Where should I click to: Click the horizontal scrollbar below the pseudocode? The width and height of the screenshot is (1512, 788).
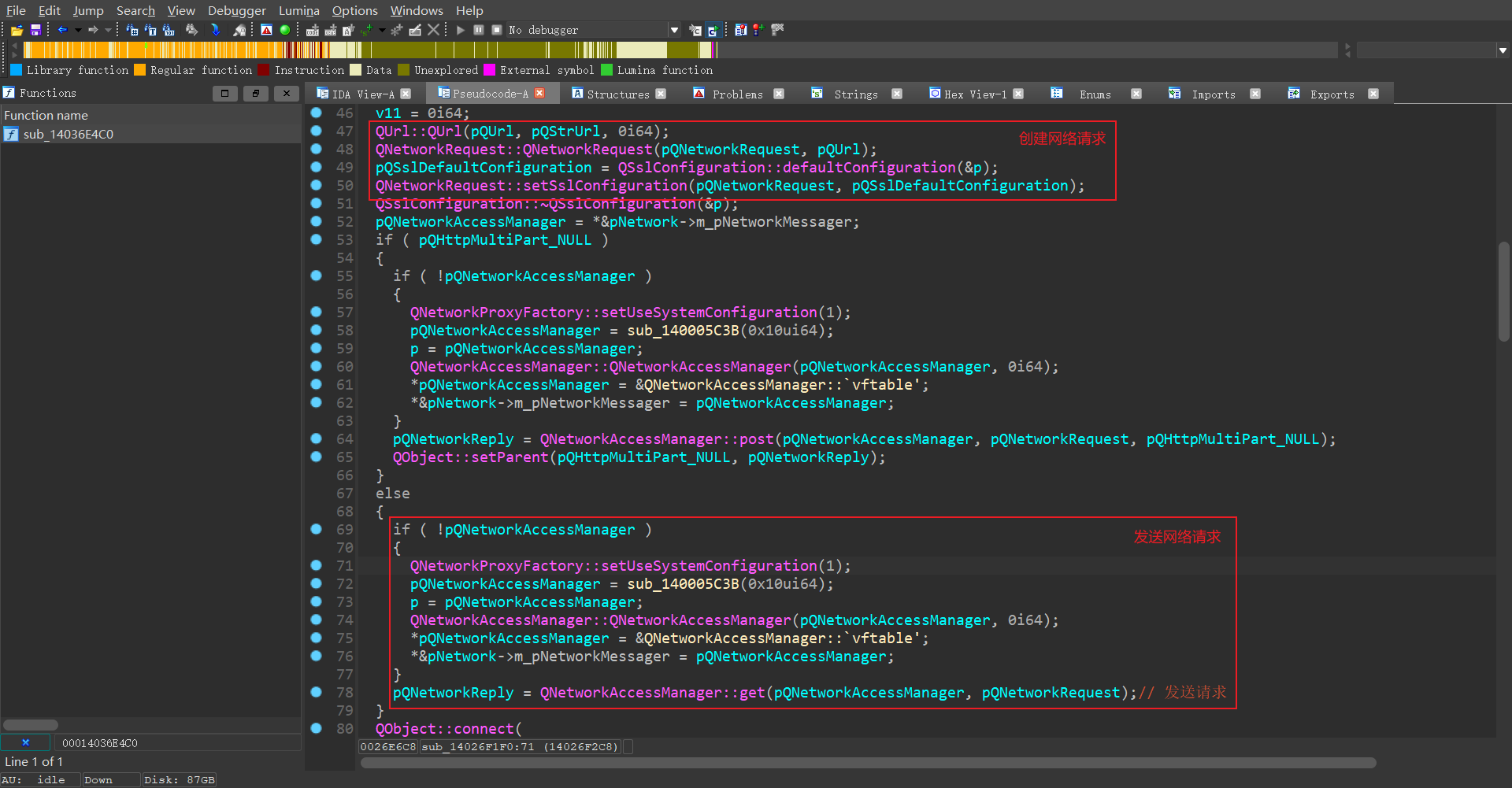coord(868,763)
